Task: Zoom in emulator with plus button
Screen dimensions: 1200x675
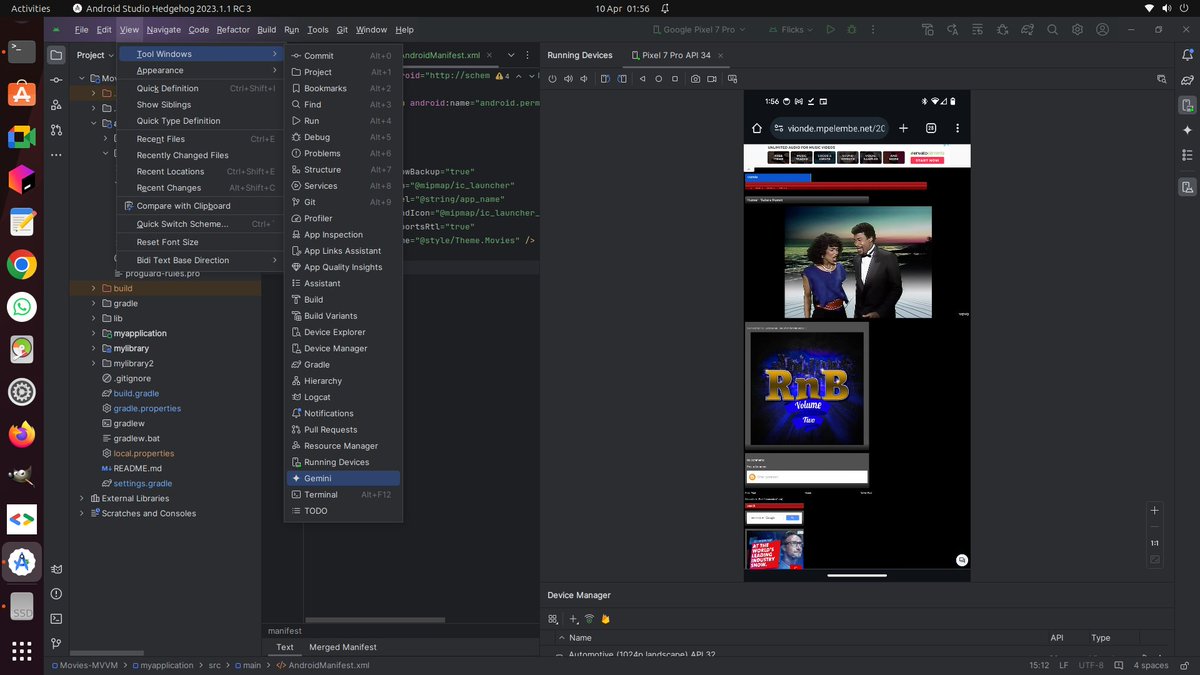Action: click(x=1155, y=510)
